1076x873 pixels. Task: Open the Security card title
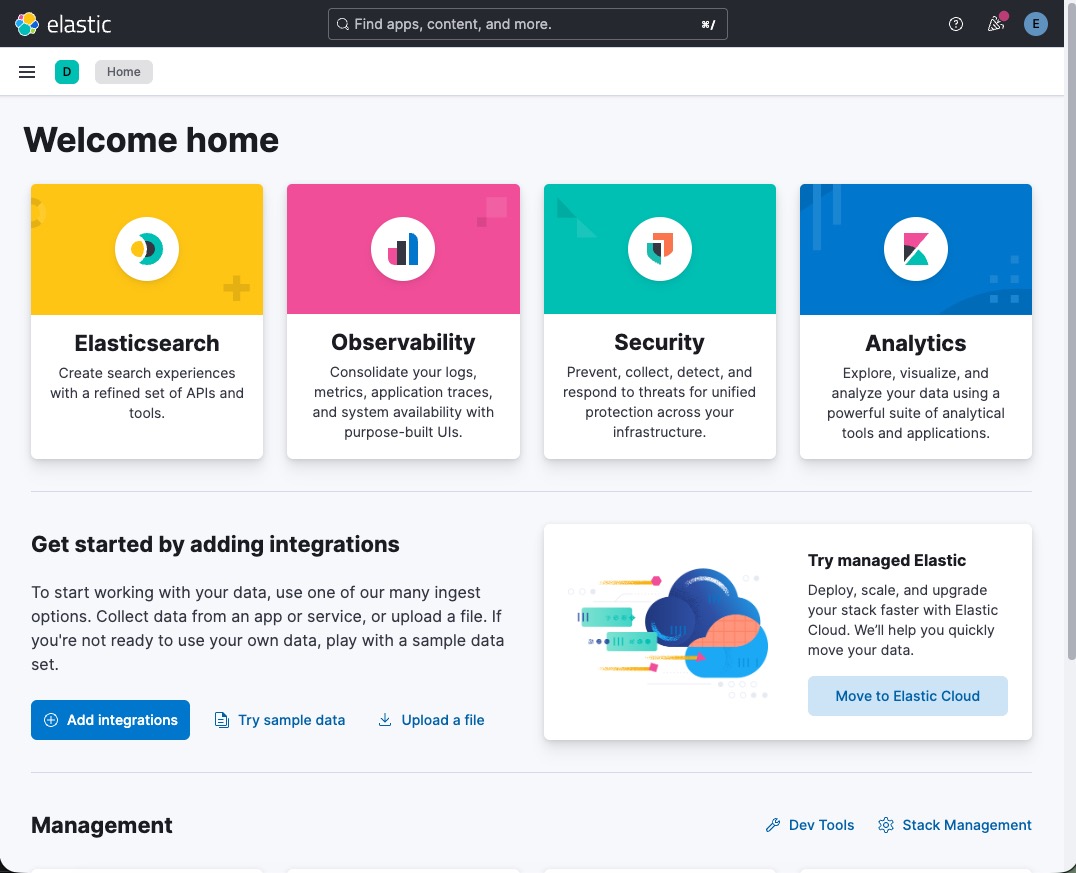point(659,342)
